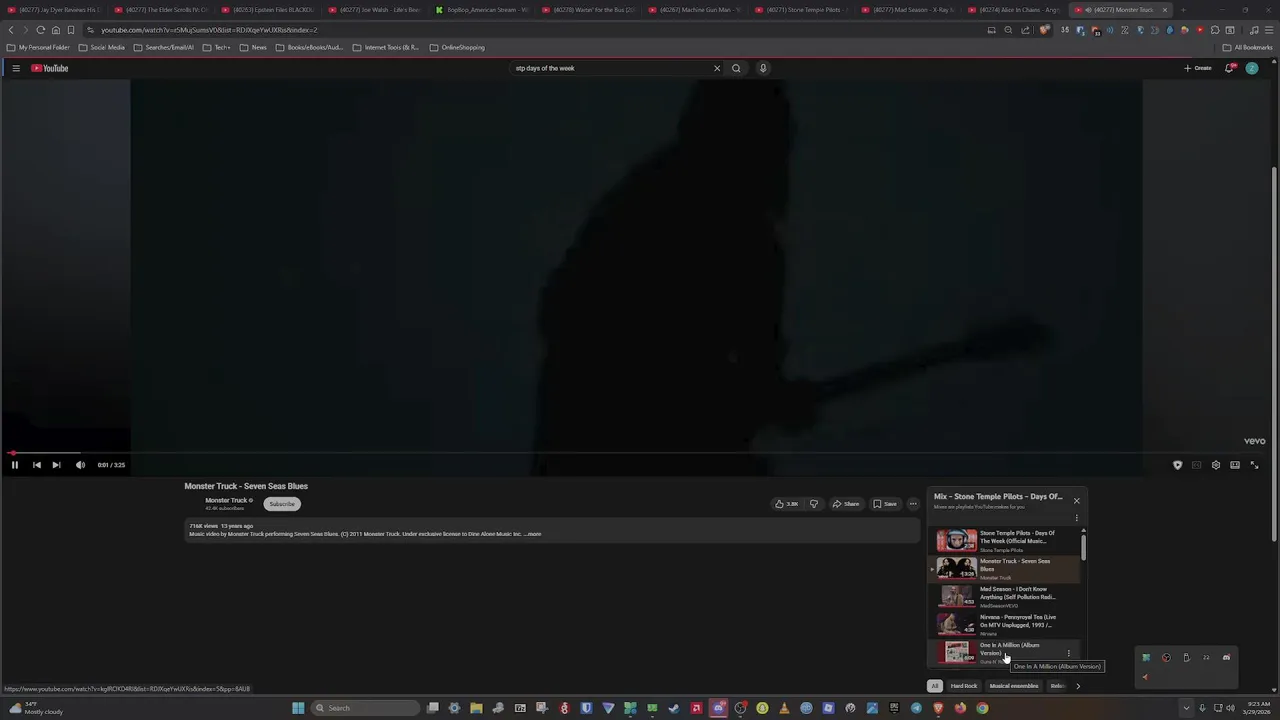
Task: Open the account avatar menu
Action: pyautogui.click(x=1252, y=68)
